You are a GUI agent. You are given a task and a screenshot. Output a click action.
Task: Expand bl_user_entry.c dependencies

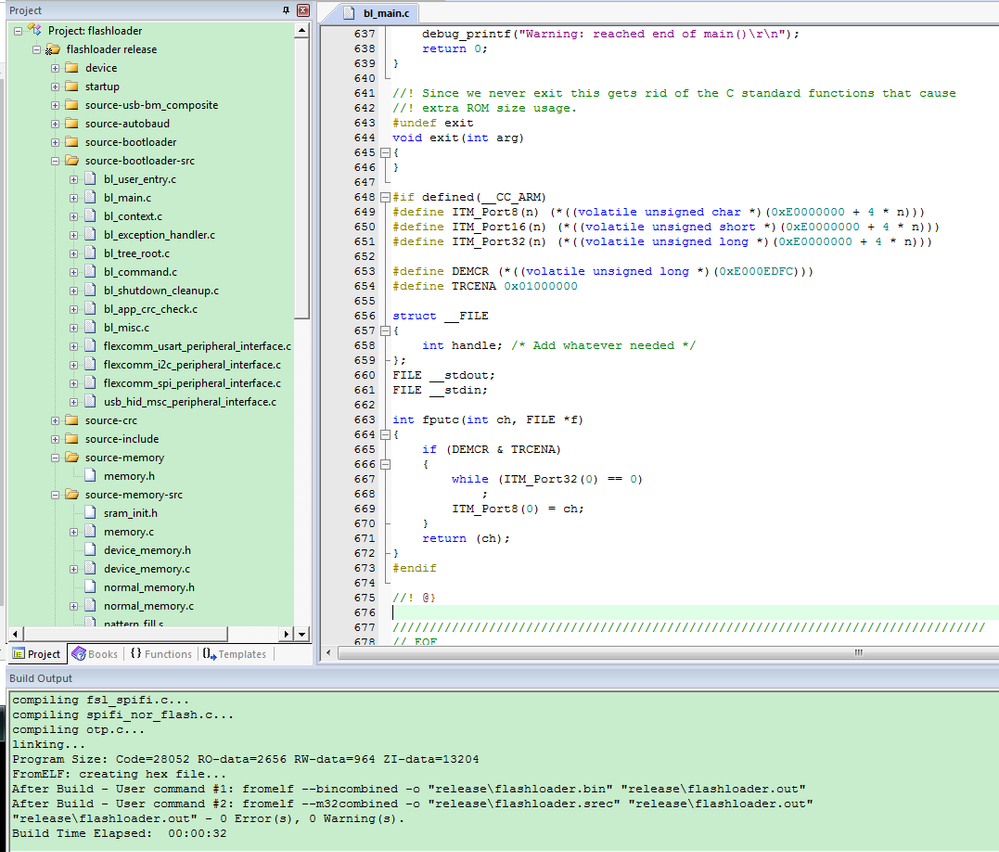tap(74, 179)
